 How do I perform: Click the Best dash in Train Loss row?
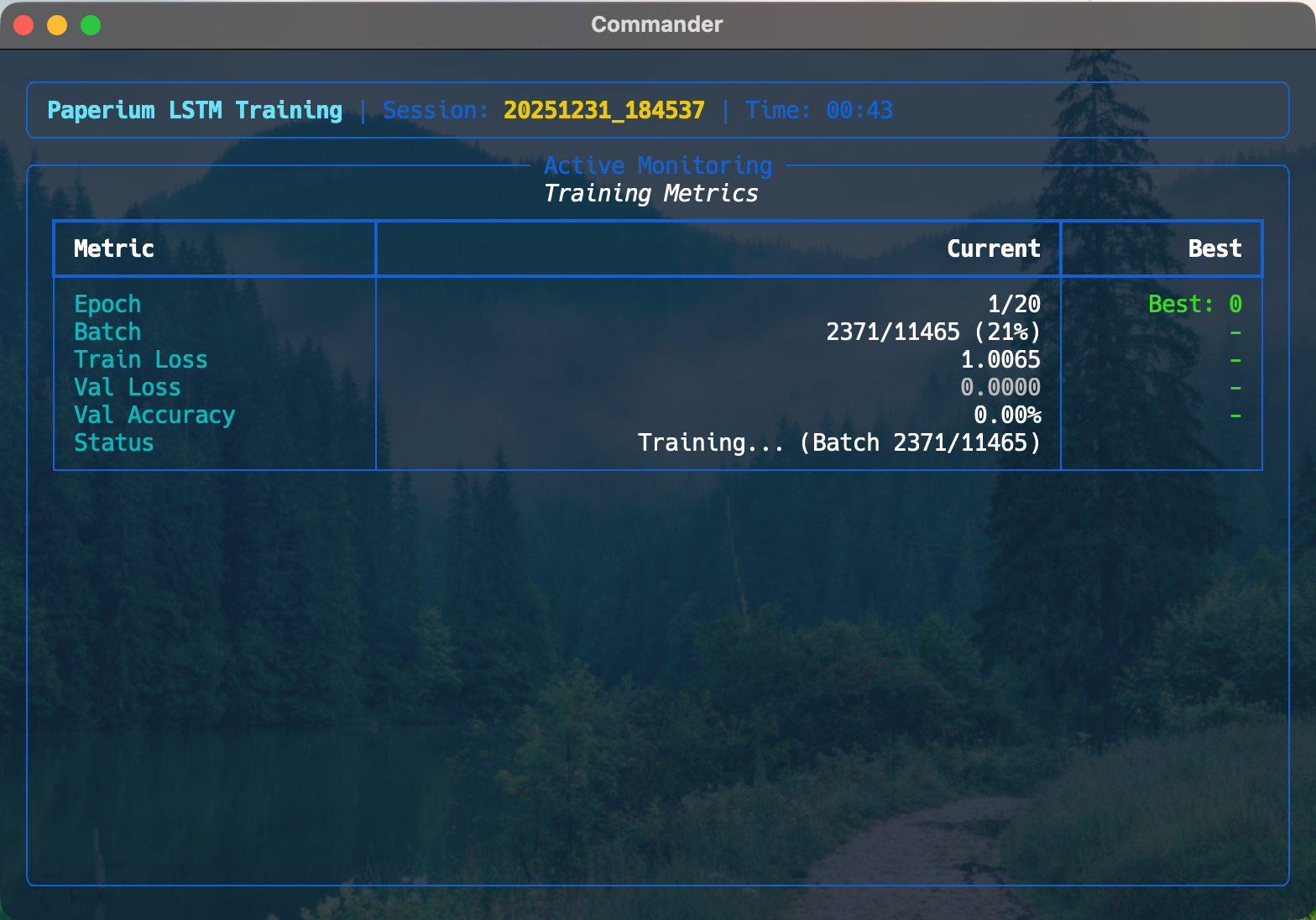1235,360
